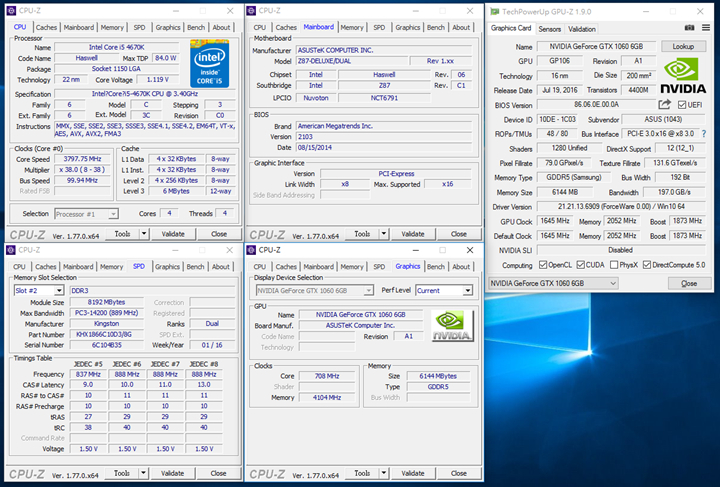Click the large NVIDIA logo in GPU-Z
This screenshot has width=720, height=487.
coord(685,75)
